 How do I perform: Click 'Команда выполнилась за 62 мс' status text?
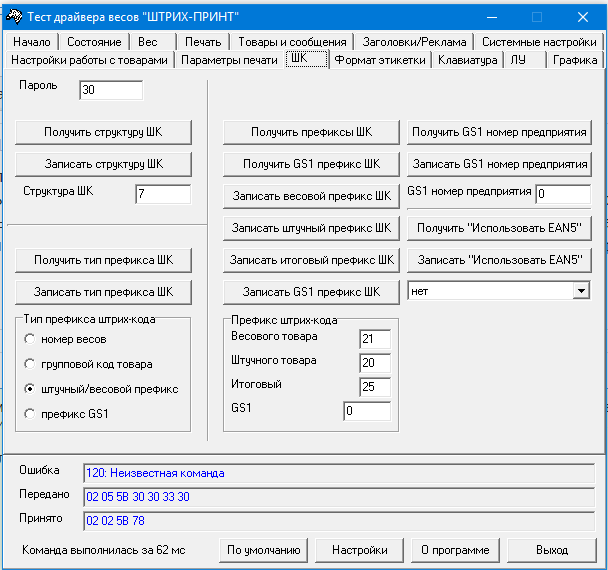click(104, 550)
